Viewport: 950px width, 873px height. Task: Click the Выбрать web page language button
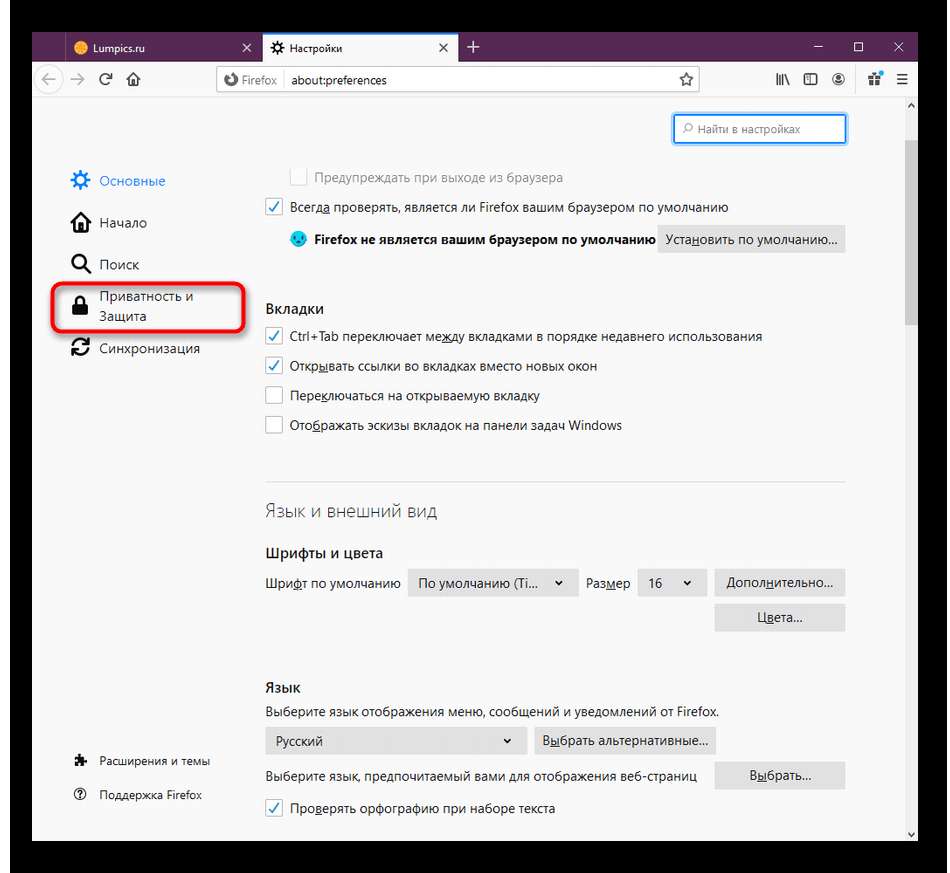(780, 775)
